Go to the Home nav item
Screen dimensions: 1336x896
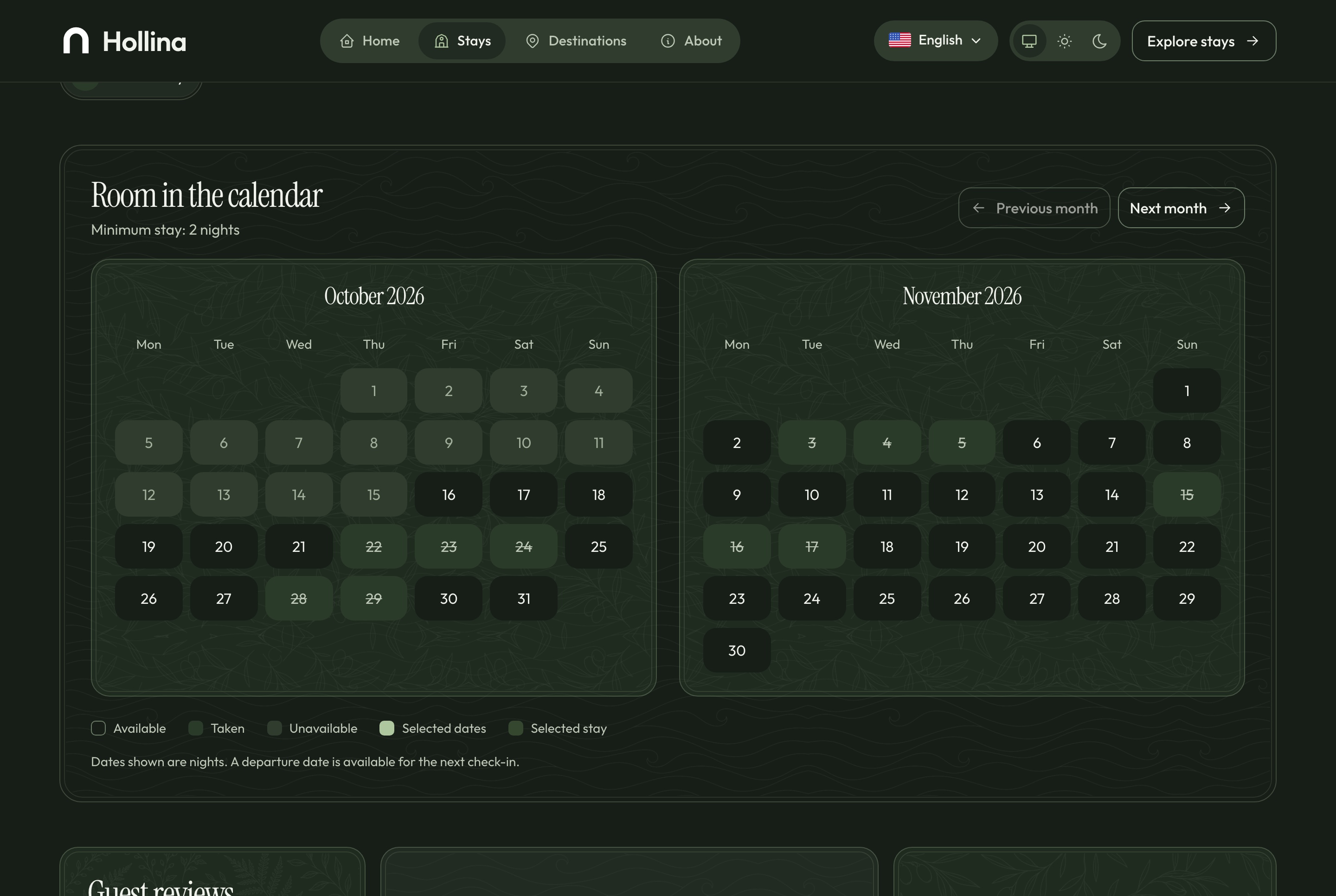point(370,41)
